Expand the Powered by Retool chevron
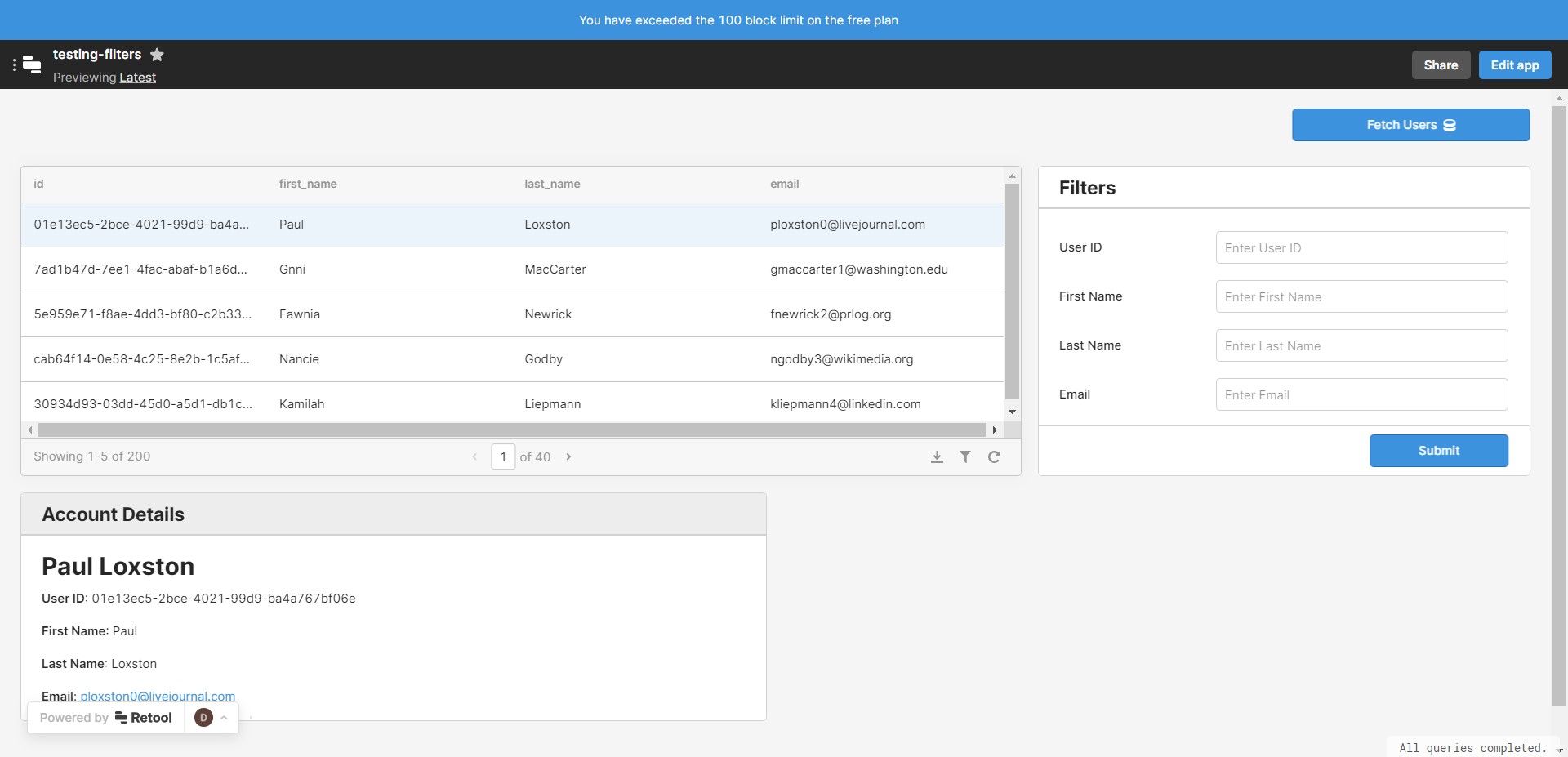Image resolution: width=1568 pixels, height=757 pixels. pos(224,718)
